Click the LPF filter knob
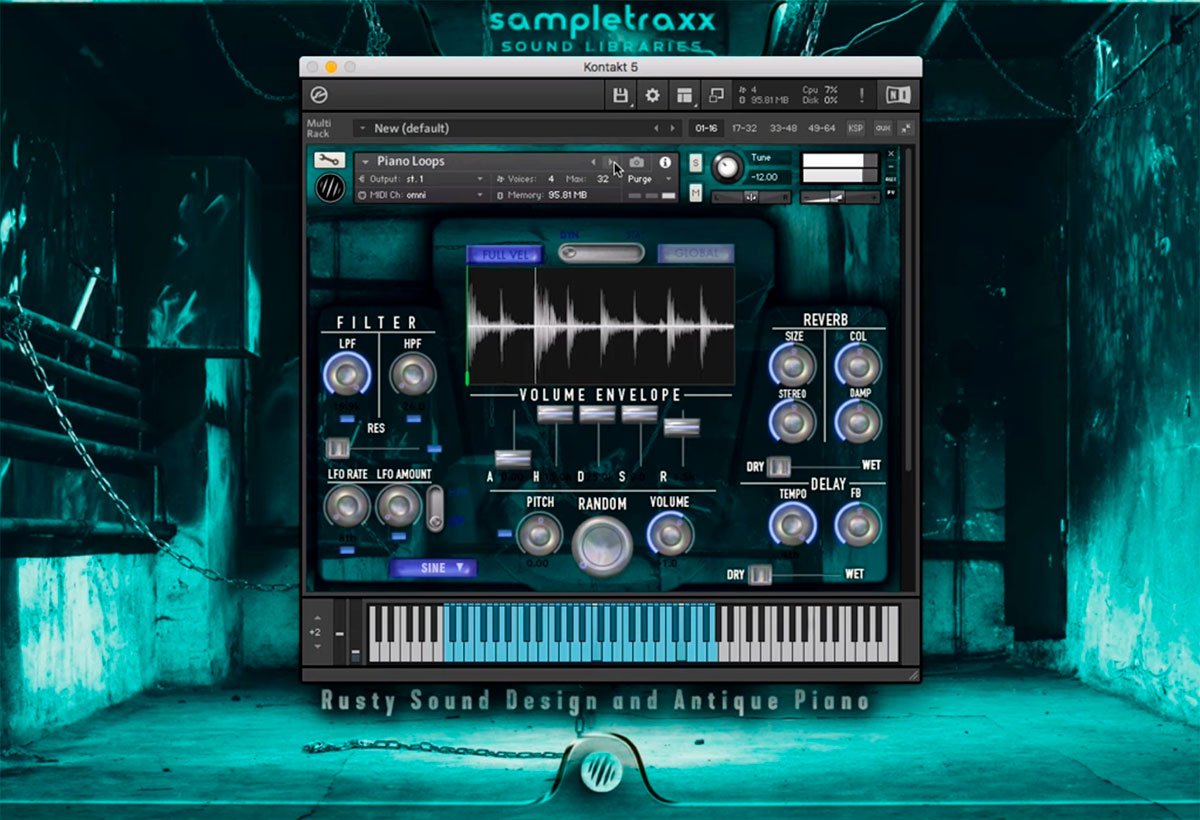This screenshot has height=820, width=1200. coord(347,375)
